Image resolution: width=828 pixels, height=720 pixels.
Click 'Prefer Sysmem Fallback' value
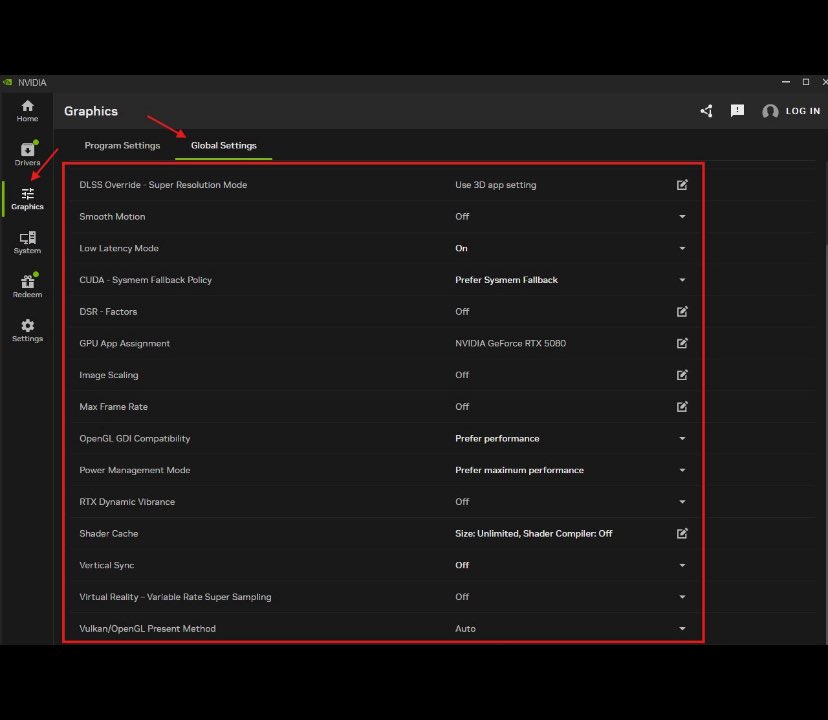pyautogui.click(x=506, y=280)
